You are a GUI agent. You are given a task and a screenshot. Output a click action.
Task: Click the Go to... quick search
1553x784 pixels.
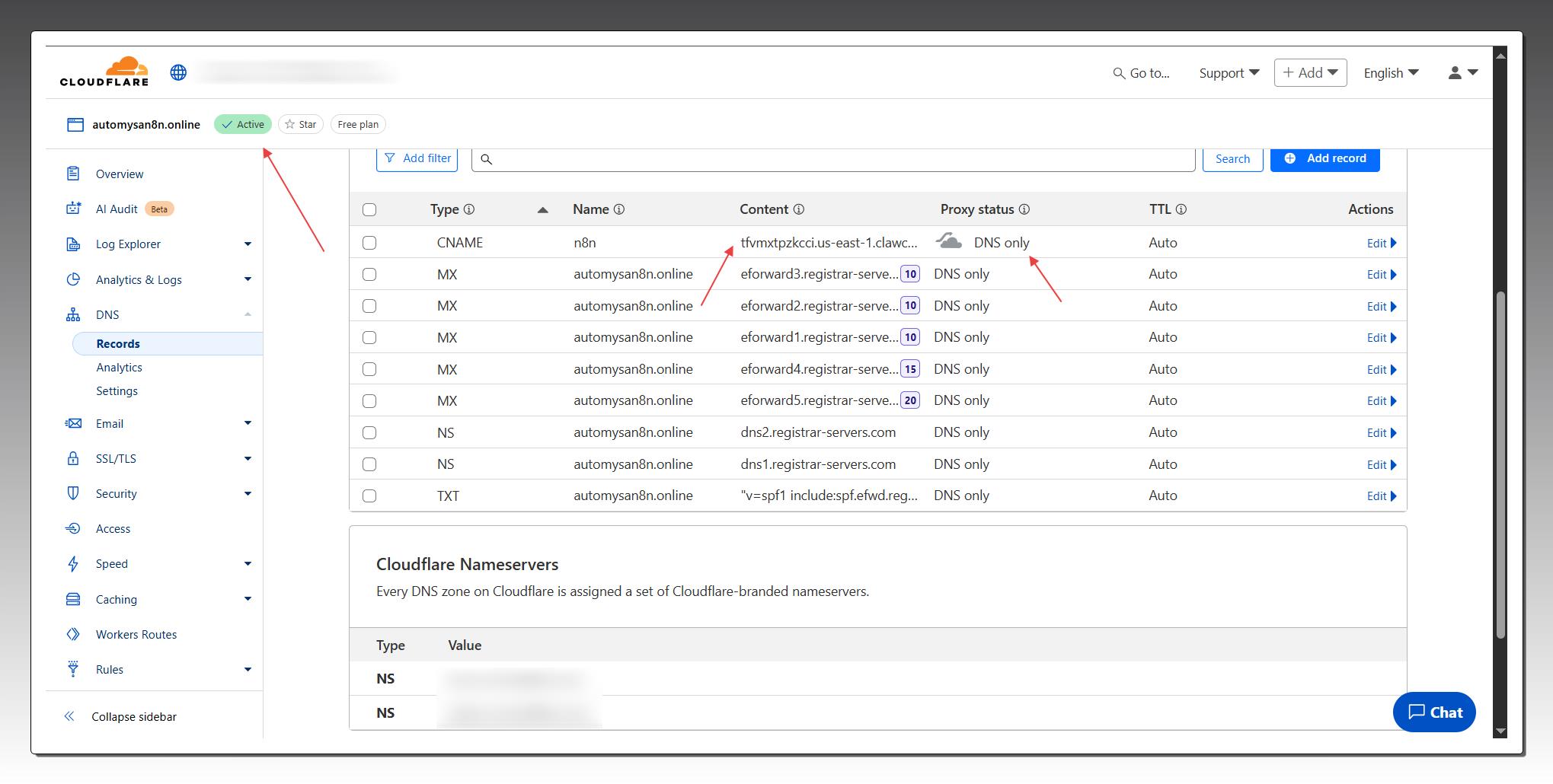(x=1141, y=73)
